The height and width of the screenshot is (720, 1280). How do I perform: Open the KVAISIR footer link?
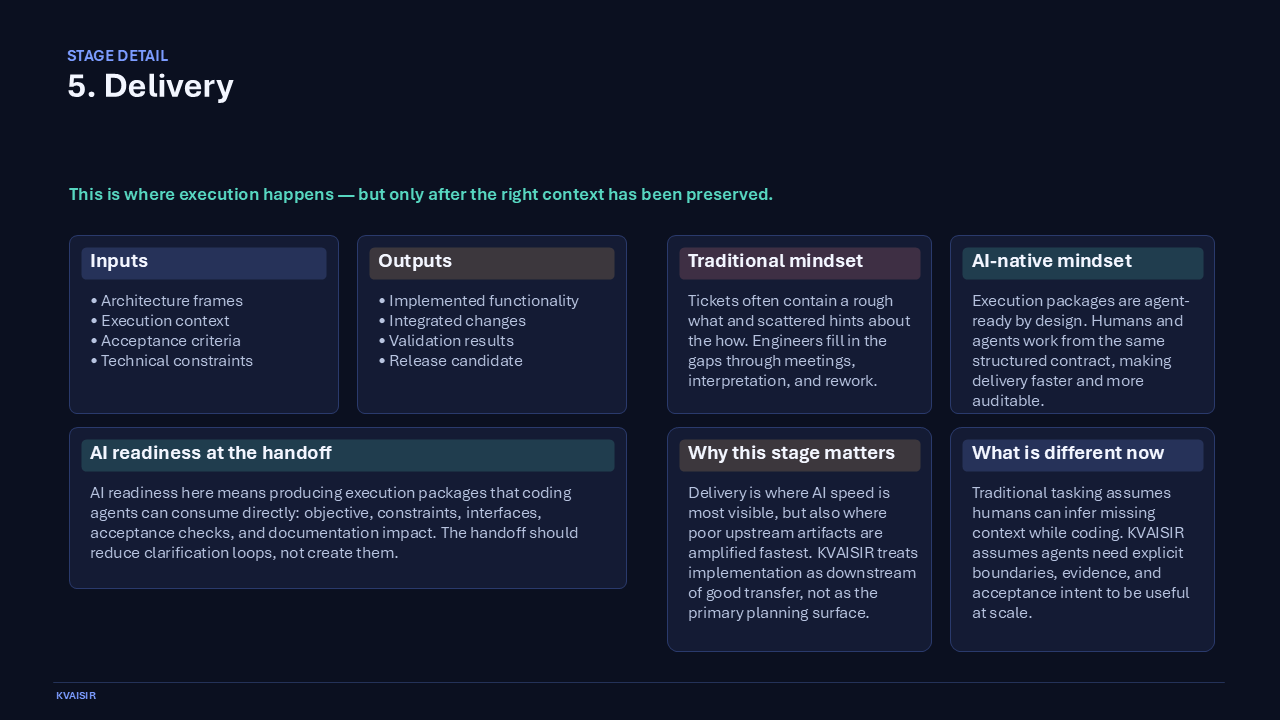[76, 695]
